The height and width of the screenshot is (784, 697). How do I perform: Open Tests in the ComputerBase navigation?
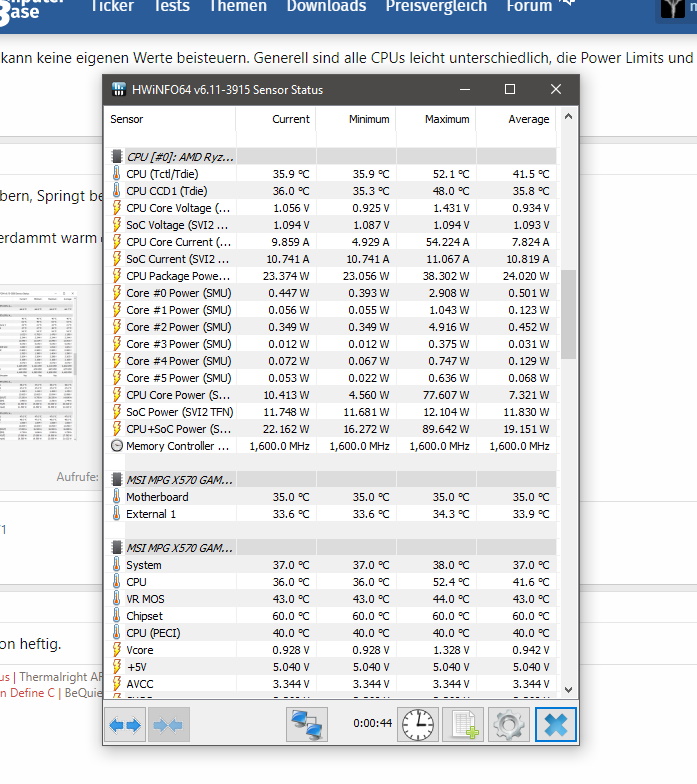click(x=172, y=6)
